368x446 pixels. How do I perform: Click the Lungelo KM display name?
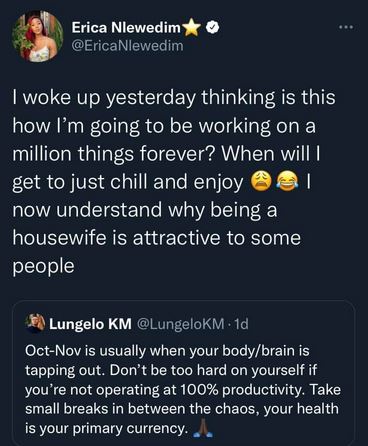[90, 324]
